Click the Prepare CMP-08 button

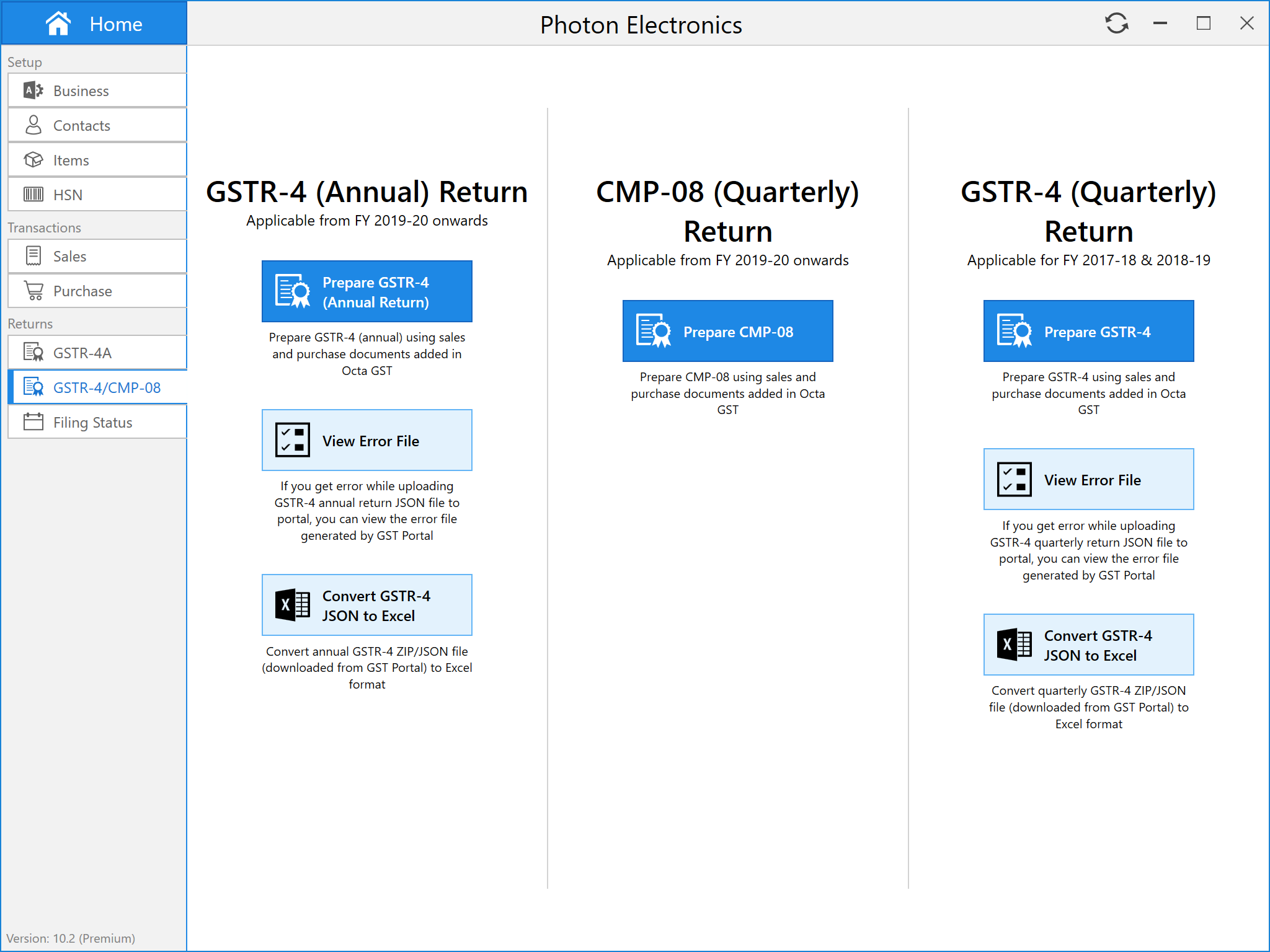pyautogui.click(x=727, y=332)
